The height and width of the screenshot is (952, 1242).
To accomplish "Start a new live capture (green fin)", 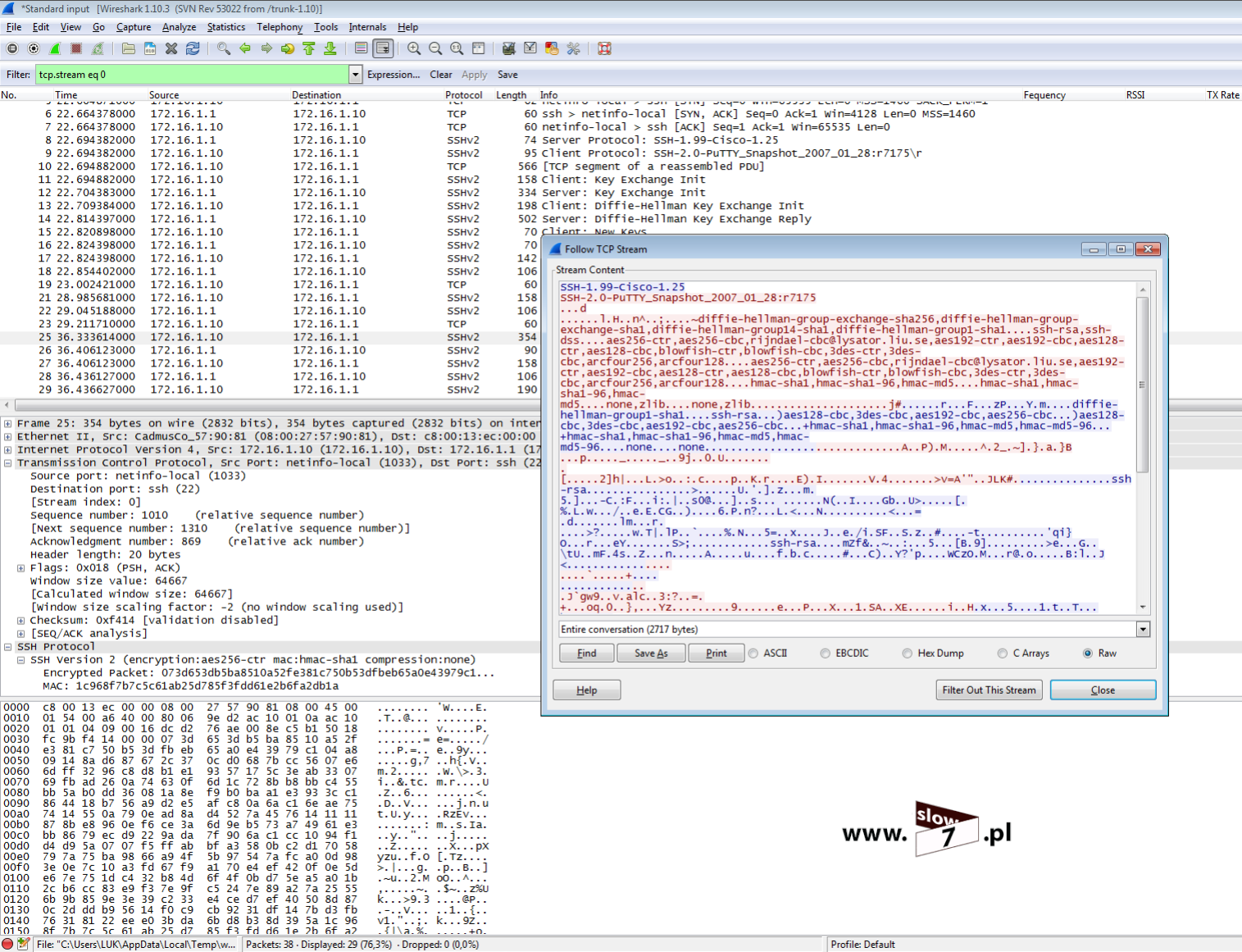I will click(x=55, y=48).
